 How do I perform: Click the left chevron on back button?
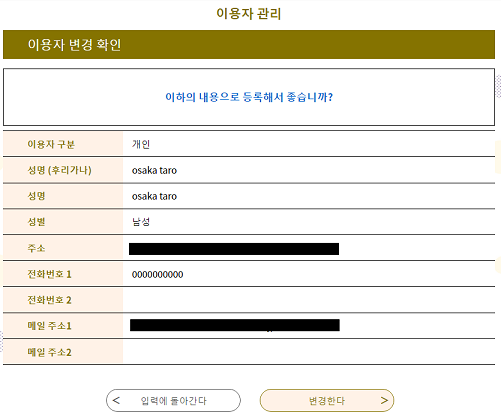(116, 400)
